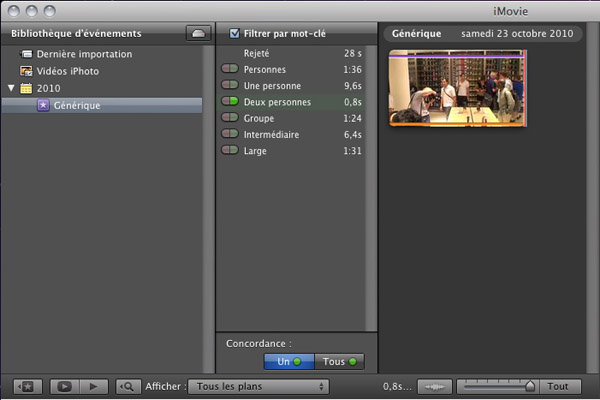Click the 1:31 duration value
Screen dimensions: 600x400
pos(352,151)
